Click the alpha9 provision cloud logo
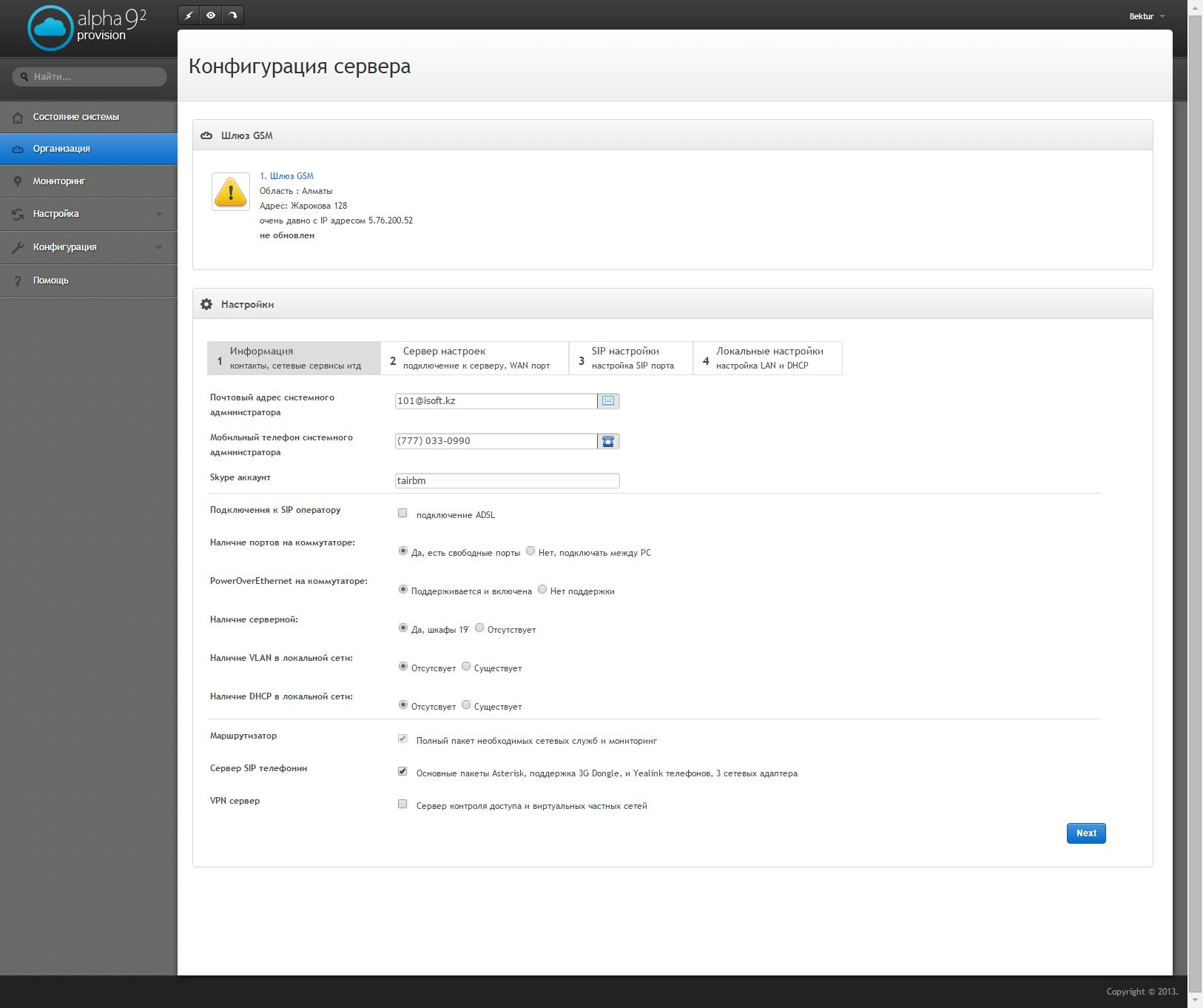 pyautogui.click(x=50, y=28)
